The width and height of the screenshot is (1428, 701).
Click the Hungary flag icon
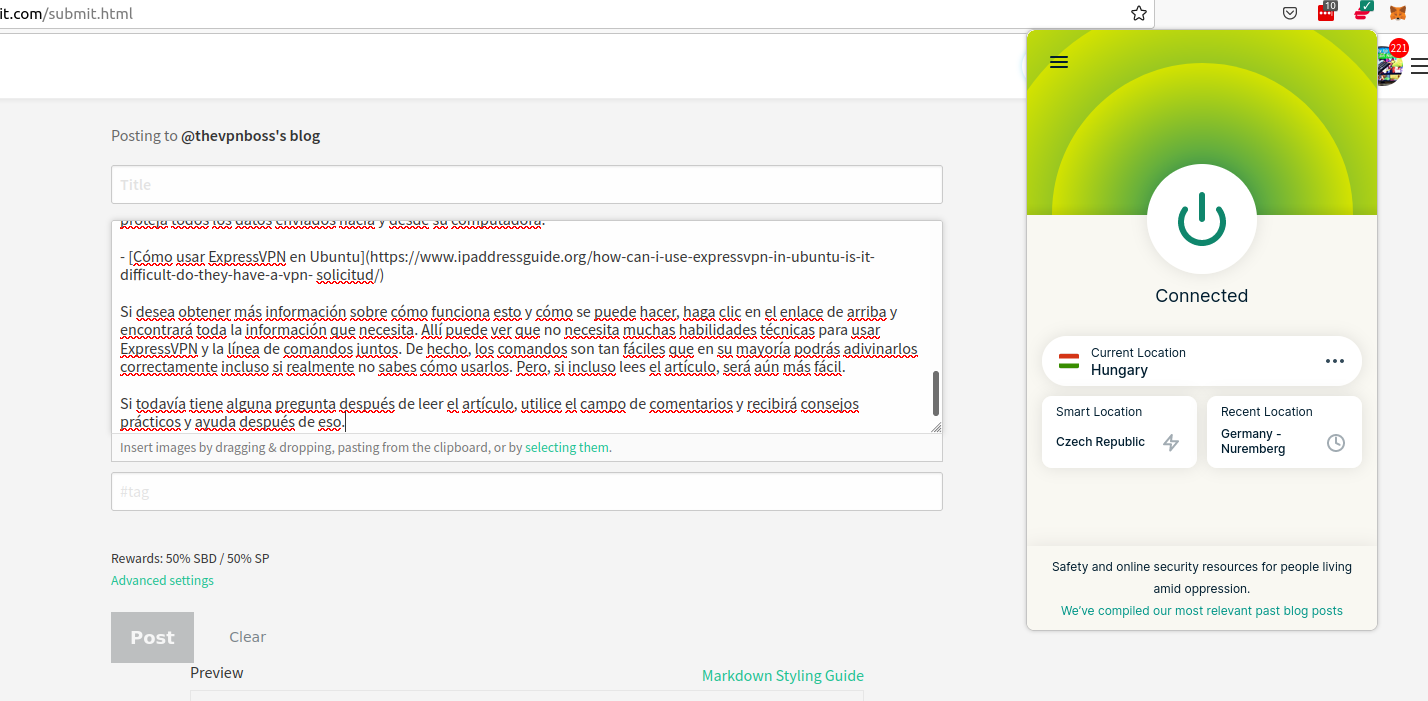(1069, 361)
